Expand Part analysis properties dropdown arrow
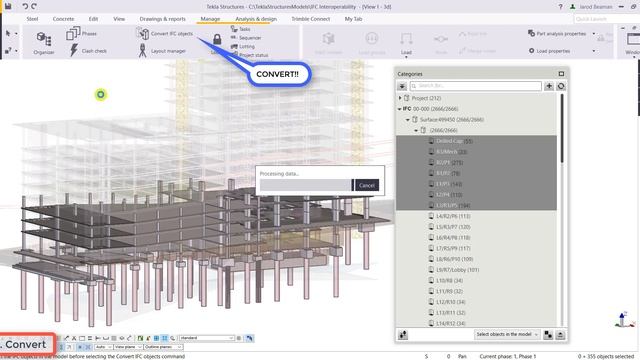 click(594, 33)
